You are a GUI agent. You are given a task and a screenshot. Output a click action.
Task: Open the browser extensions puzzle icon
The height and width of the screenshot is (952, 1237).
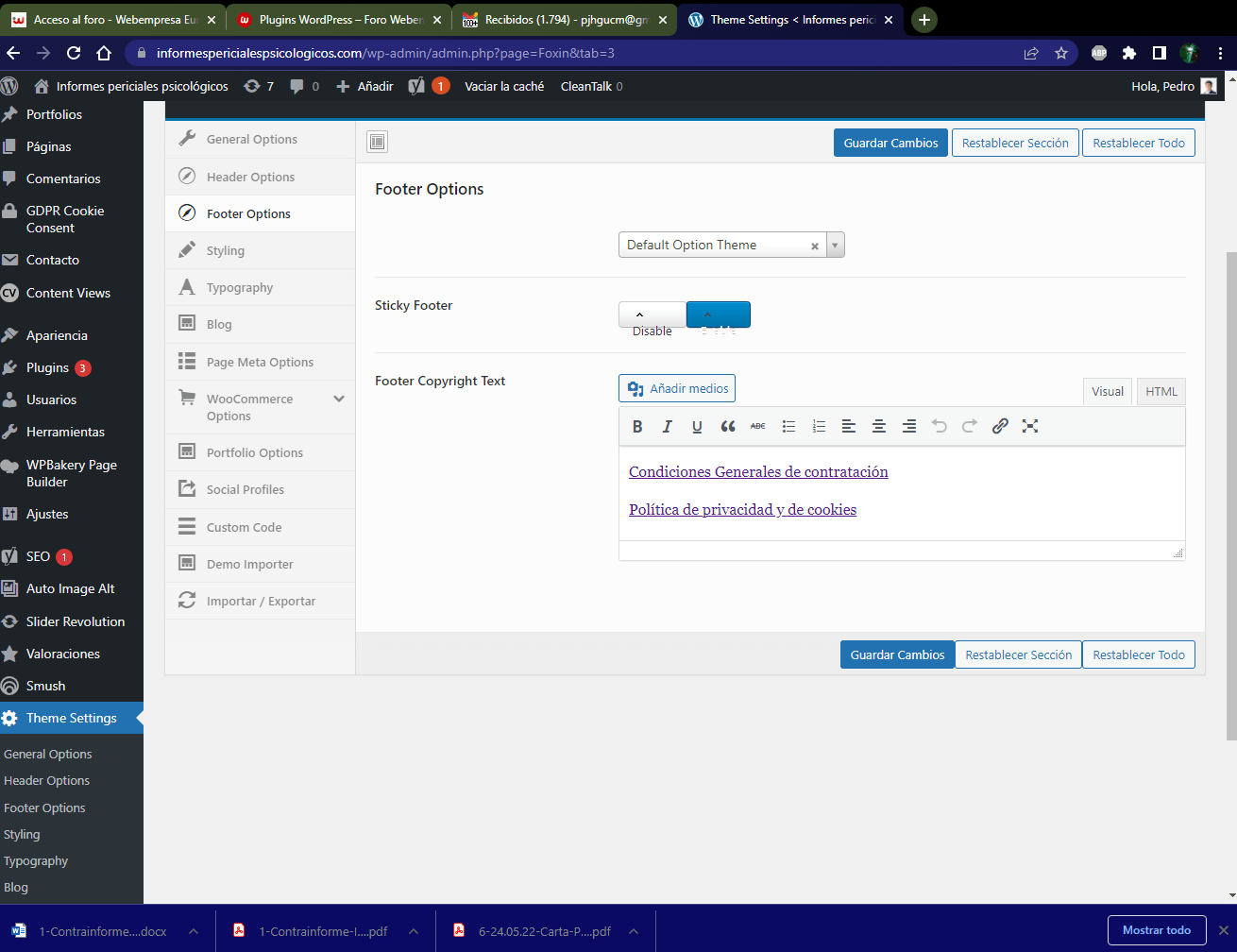[1129, 53]
